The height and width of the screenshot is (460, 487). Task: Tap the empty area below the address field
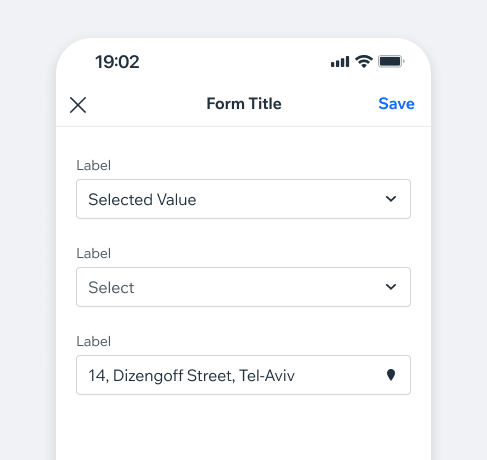click(x=243, y=428)
